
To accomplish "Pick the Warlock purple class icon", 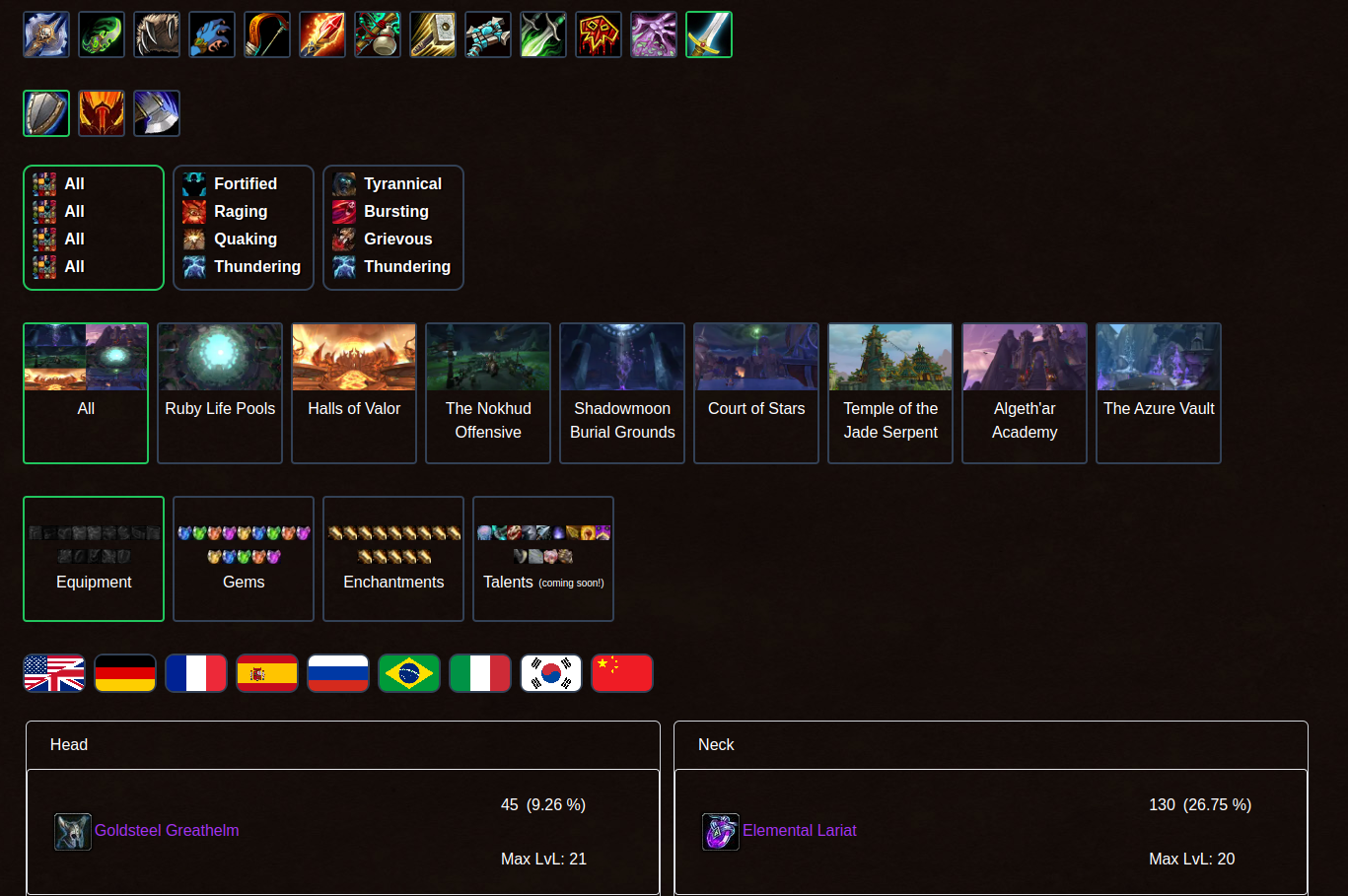I will [654, 34].
